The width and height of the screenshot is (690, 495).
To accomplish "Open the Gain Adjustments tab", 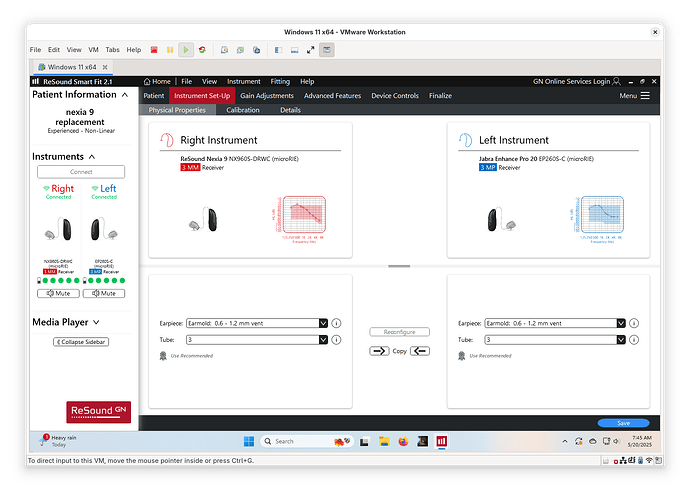I will click(267, 95).
